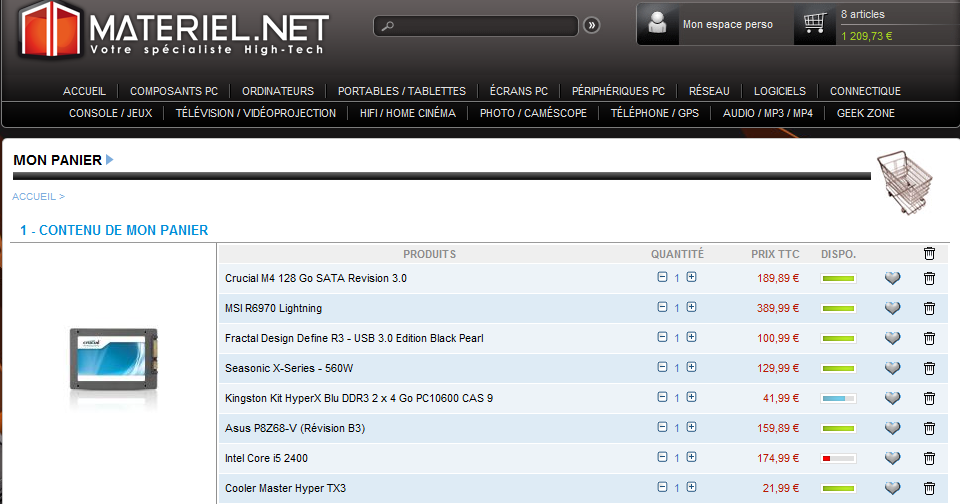
Task: Click the search go arrow button
Action: [591, 25]
